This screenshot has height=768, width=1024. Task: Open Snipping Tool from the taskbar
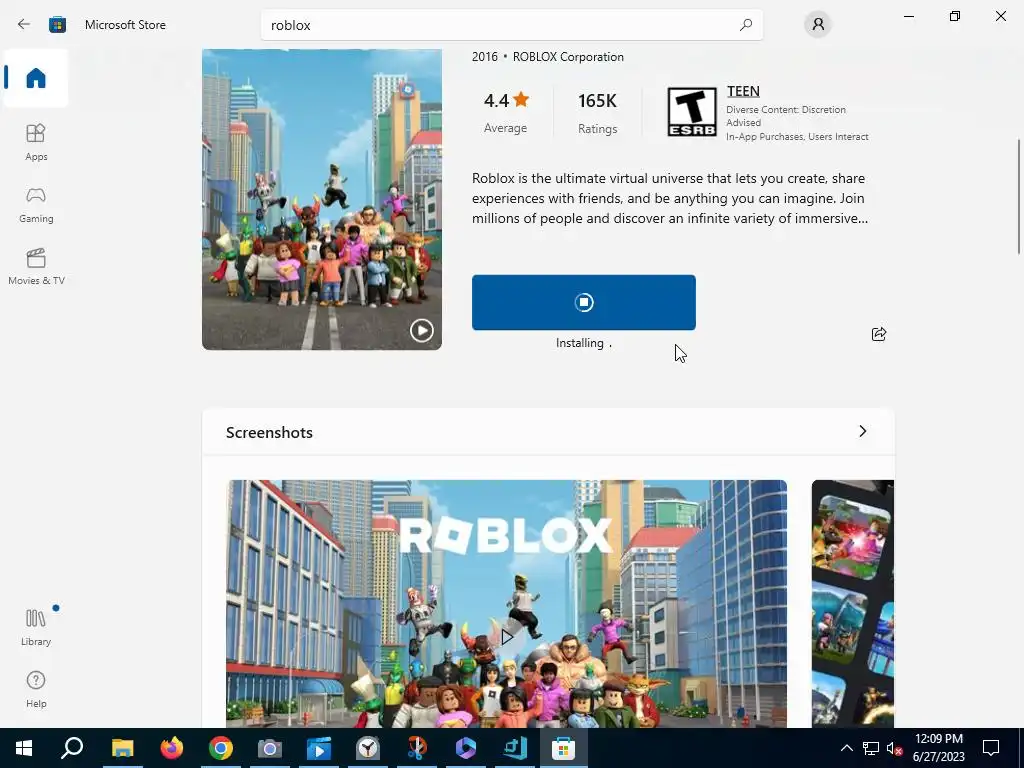(417, 748)
